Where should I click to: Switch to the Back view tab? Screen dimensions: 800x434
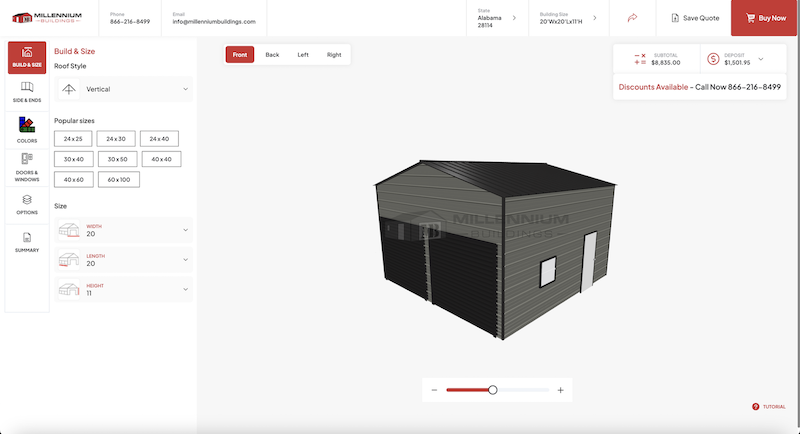tap(272, 55)
